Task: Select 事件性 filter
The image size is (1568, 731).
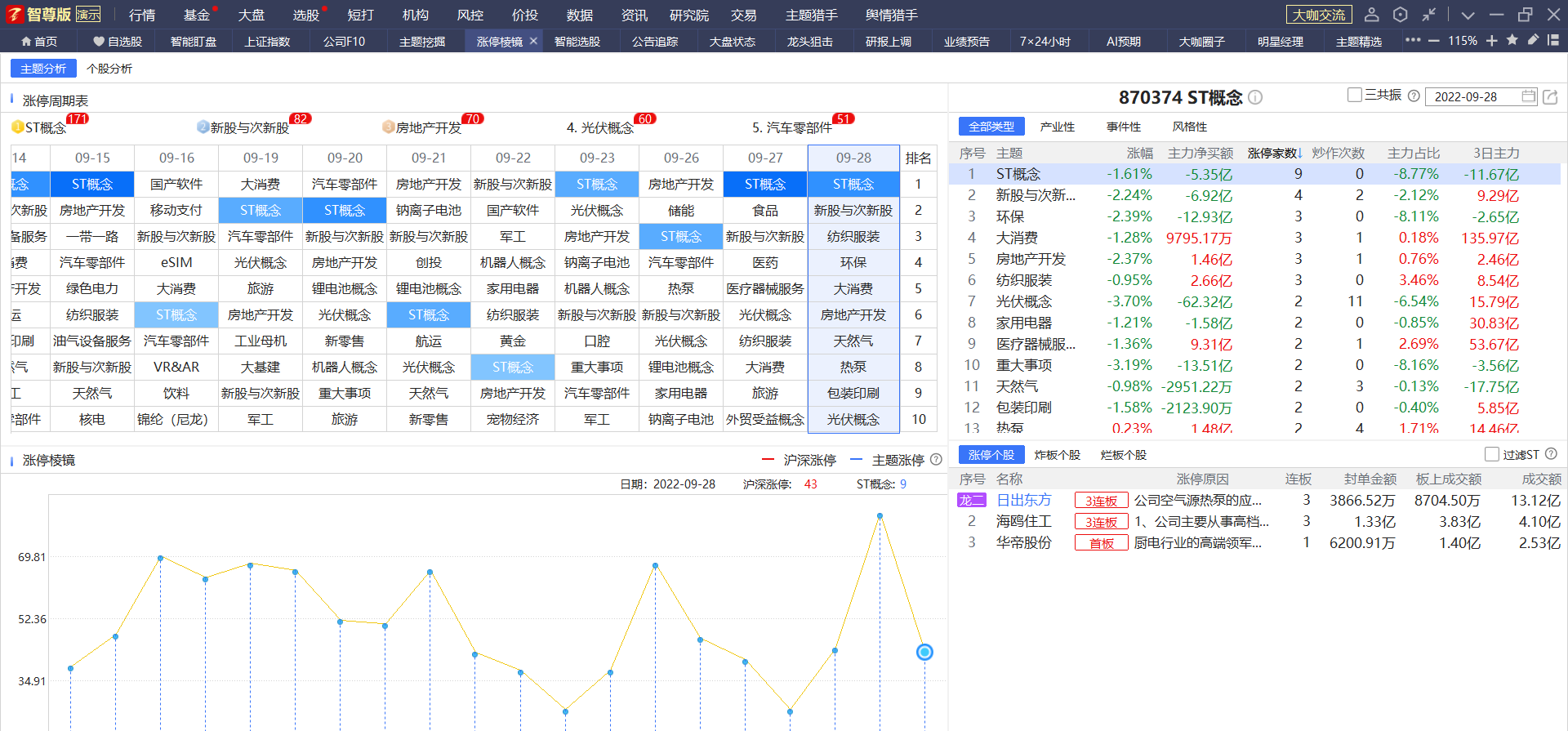Action: (x=1124, y=127)
